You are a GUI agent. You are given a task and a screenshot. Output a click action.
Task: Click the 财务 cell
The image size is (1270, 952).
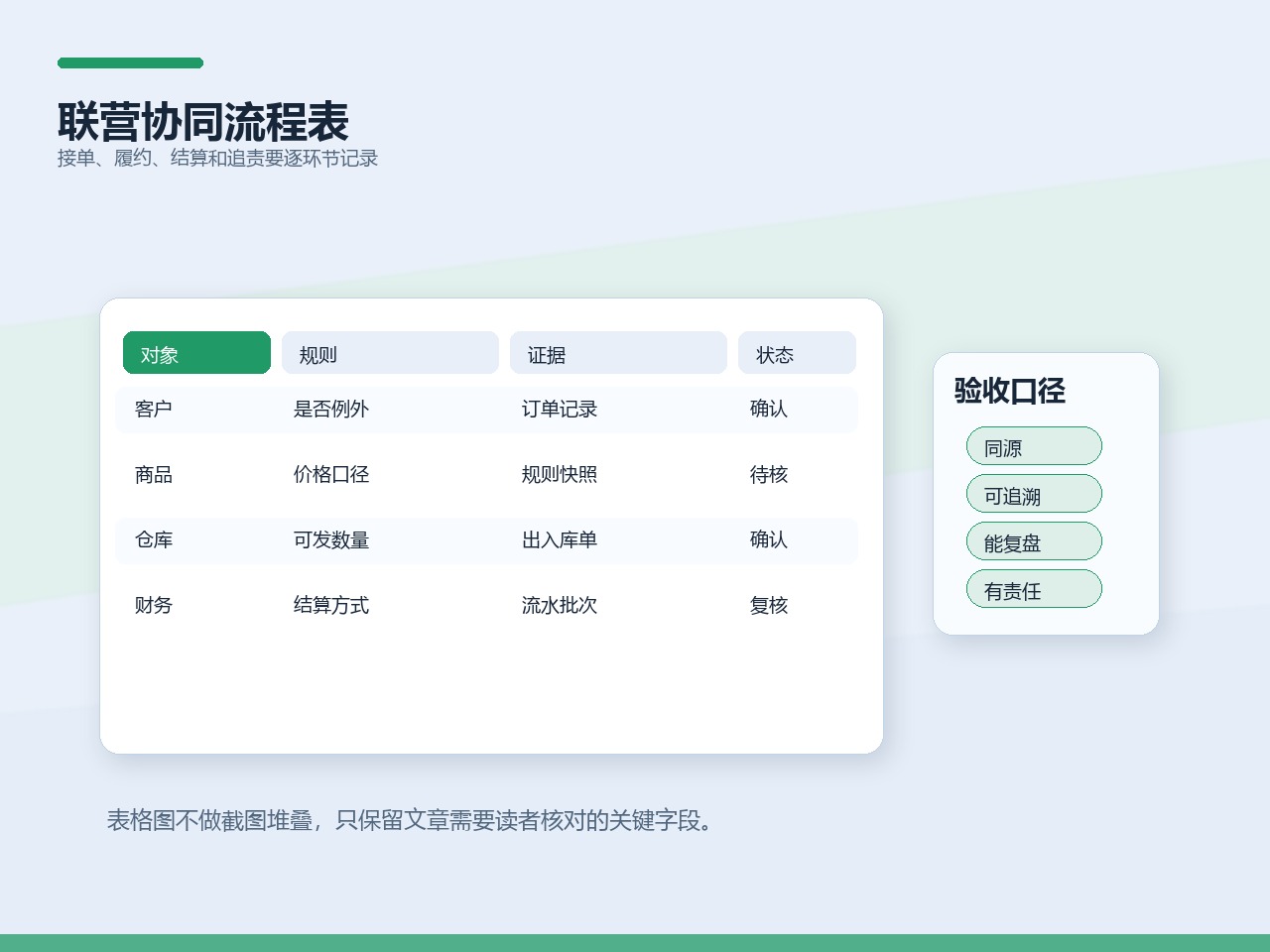[x=154, y=606]
